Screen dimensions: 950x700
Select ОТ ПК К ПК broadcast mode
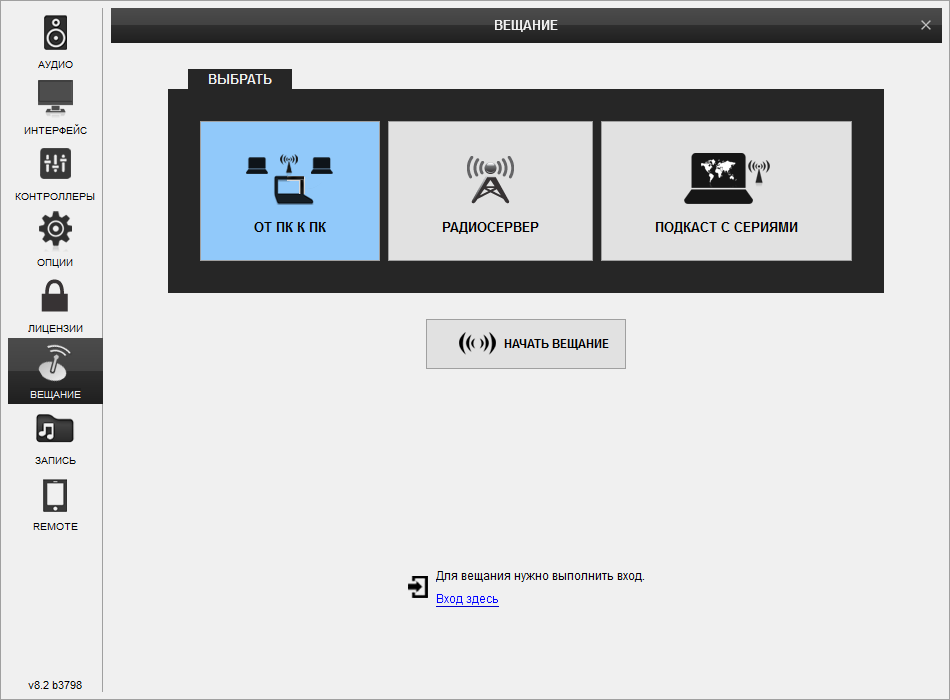(x=290, y=191)
